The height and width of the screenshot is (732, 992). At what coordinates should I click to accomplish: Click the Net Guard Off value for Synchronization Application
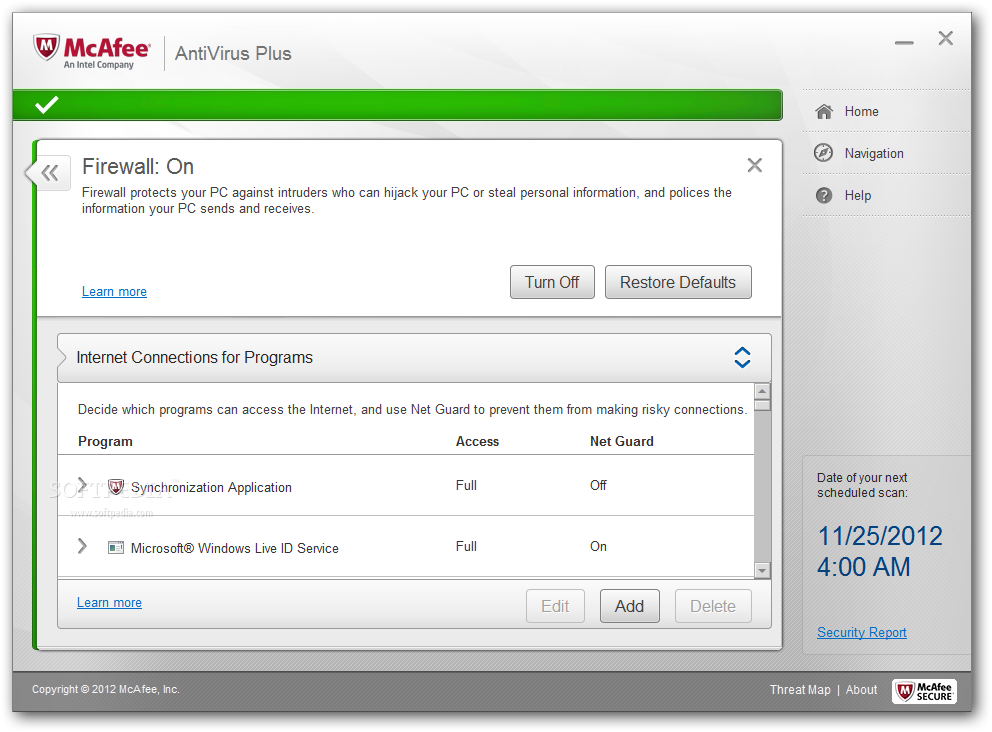(598, 485)
